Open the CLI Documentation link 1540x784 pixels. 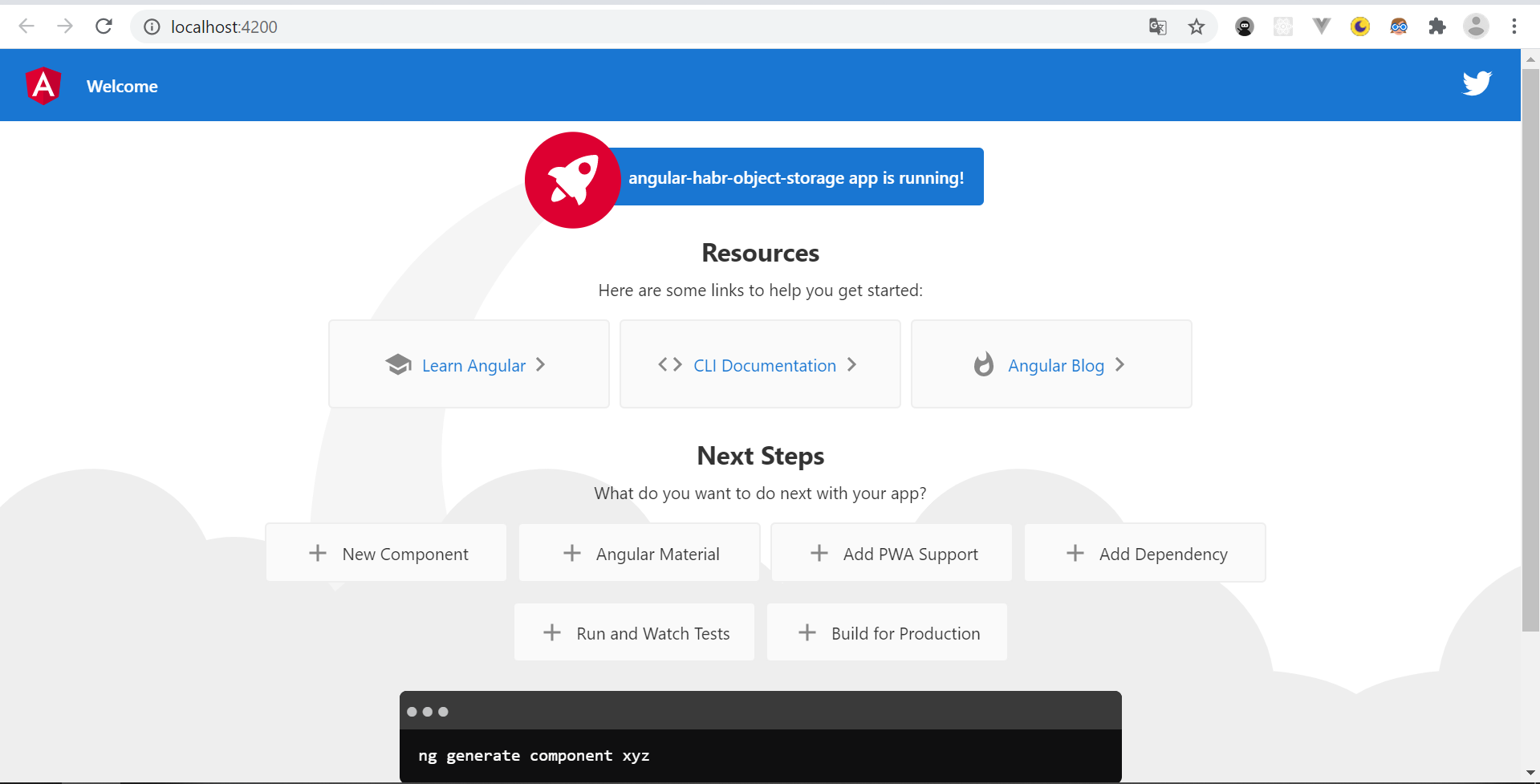coord(760,364)
